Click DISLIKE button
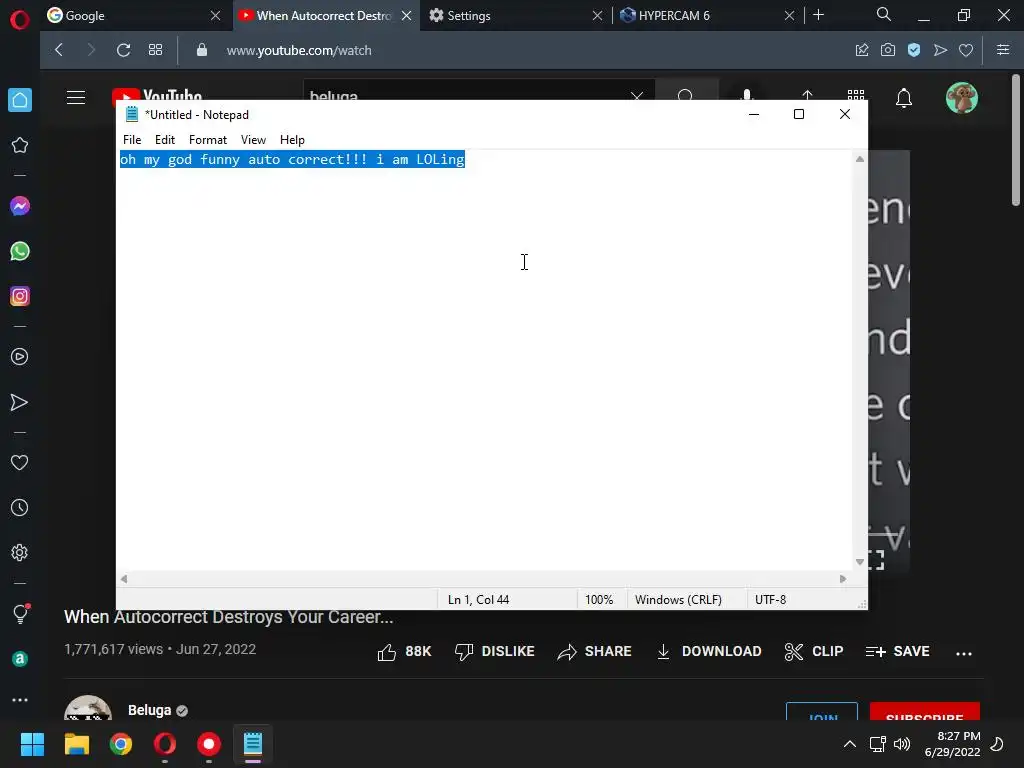This screenshot has height=768, width=1024. tap(494, 652)
